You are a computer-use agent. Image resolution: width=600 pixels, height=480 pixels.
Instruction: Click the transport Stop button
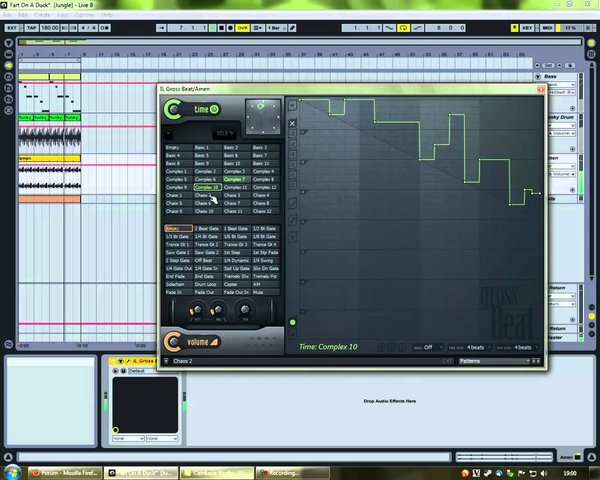[x=221, y=28]
